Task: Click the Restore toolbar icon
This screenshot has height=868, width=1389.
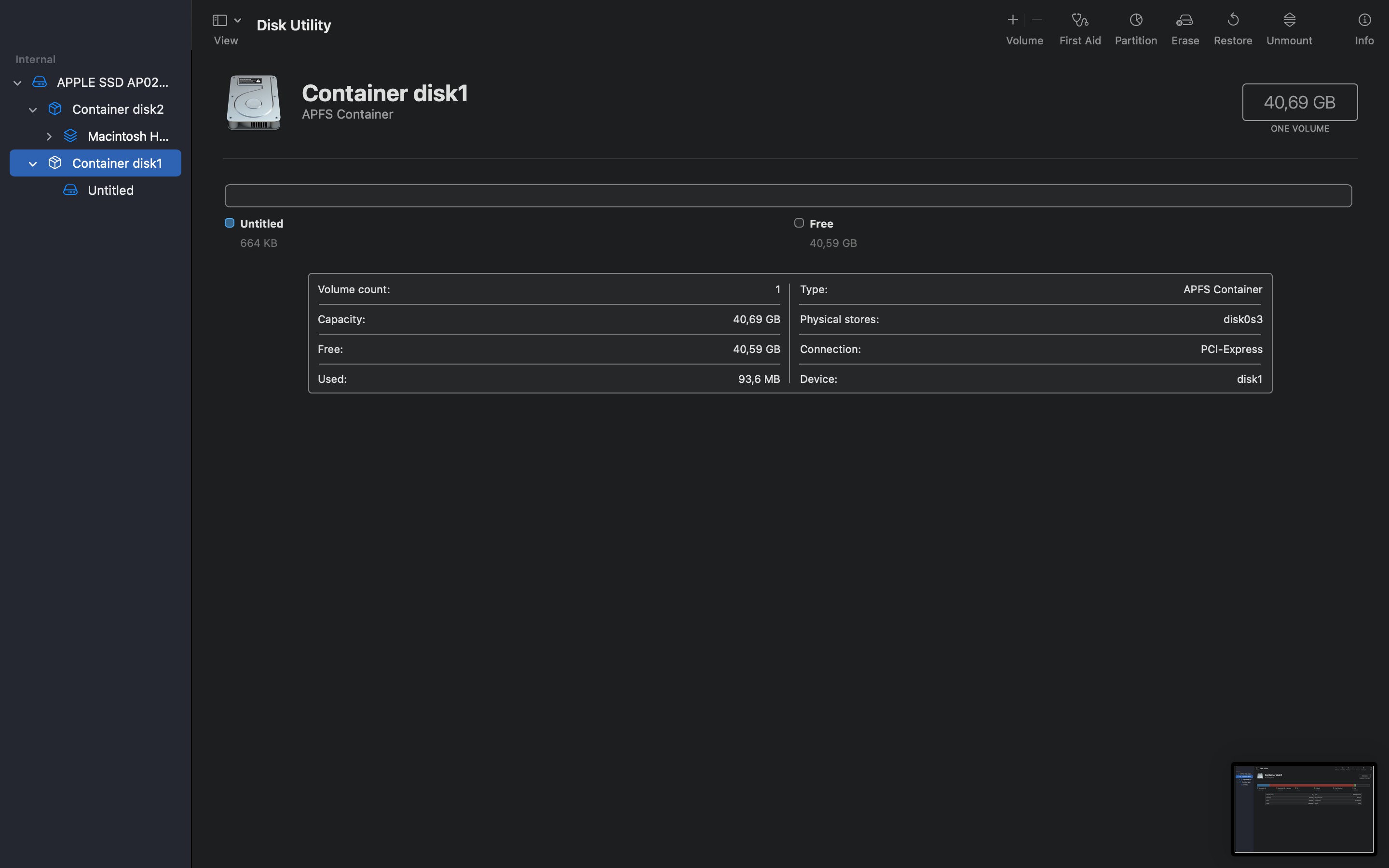Action: [1232, 27]
